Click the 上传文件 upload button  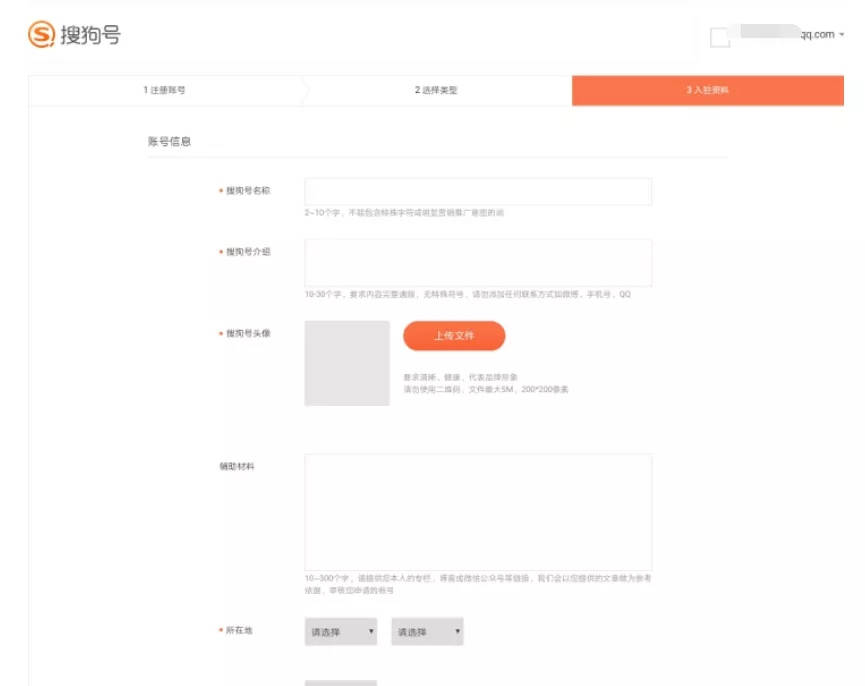coord(454,336)
